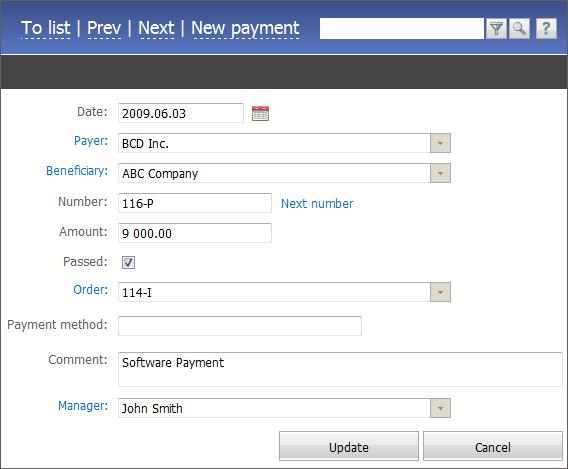
Task: Expand the Manager dropdown
Action: coord(440,408)
